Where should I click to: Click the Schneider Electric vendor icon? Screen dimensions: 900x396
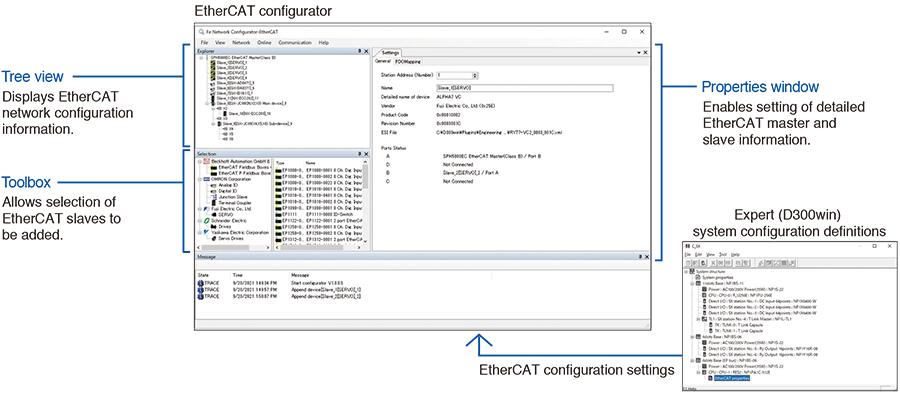point(206,220)
